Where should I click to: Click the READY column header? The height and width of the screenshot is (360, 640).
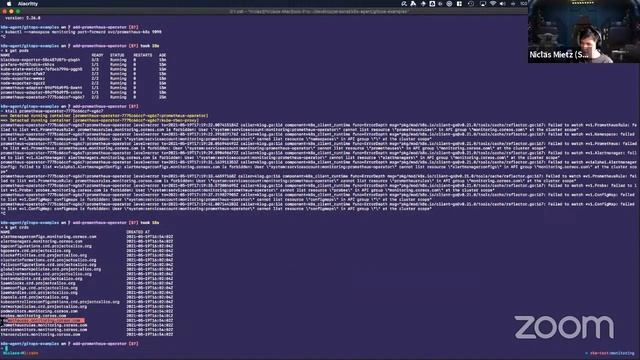coord(97,55)
